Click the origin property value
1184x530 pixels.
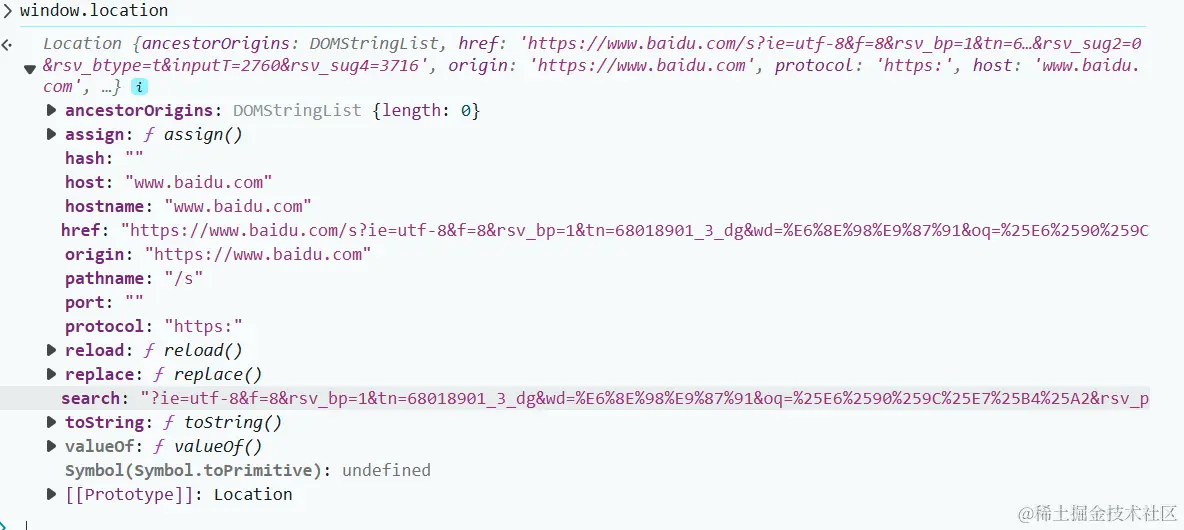pyautogui.click(x=257, y=254)
